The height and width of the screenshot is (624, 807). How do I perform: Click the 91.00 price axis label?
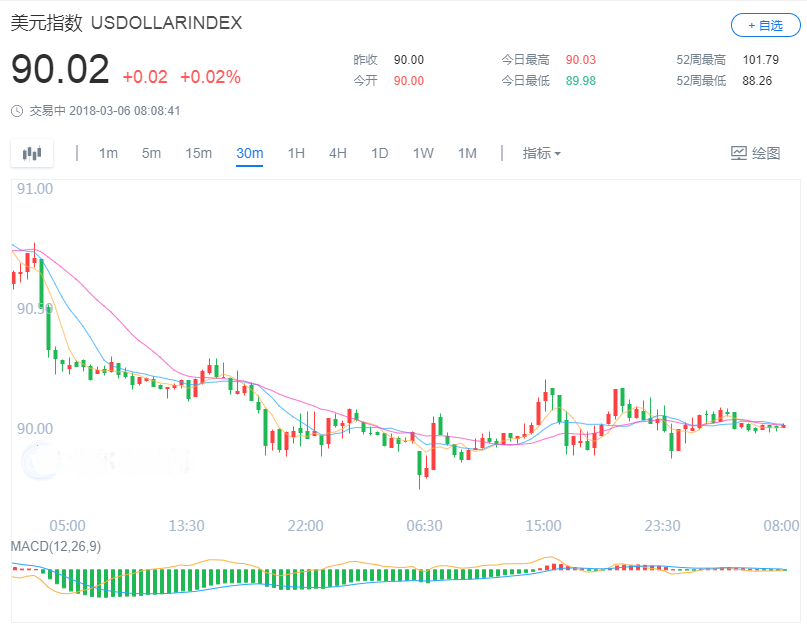(x=35, y=188)
